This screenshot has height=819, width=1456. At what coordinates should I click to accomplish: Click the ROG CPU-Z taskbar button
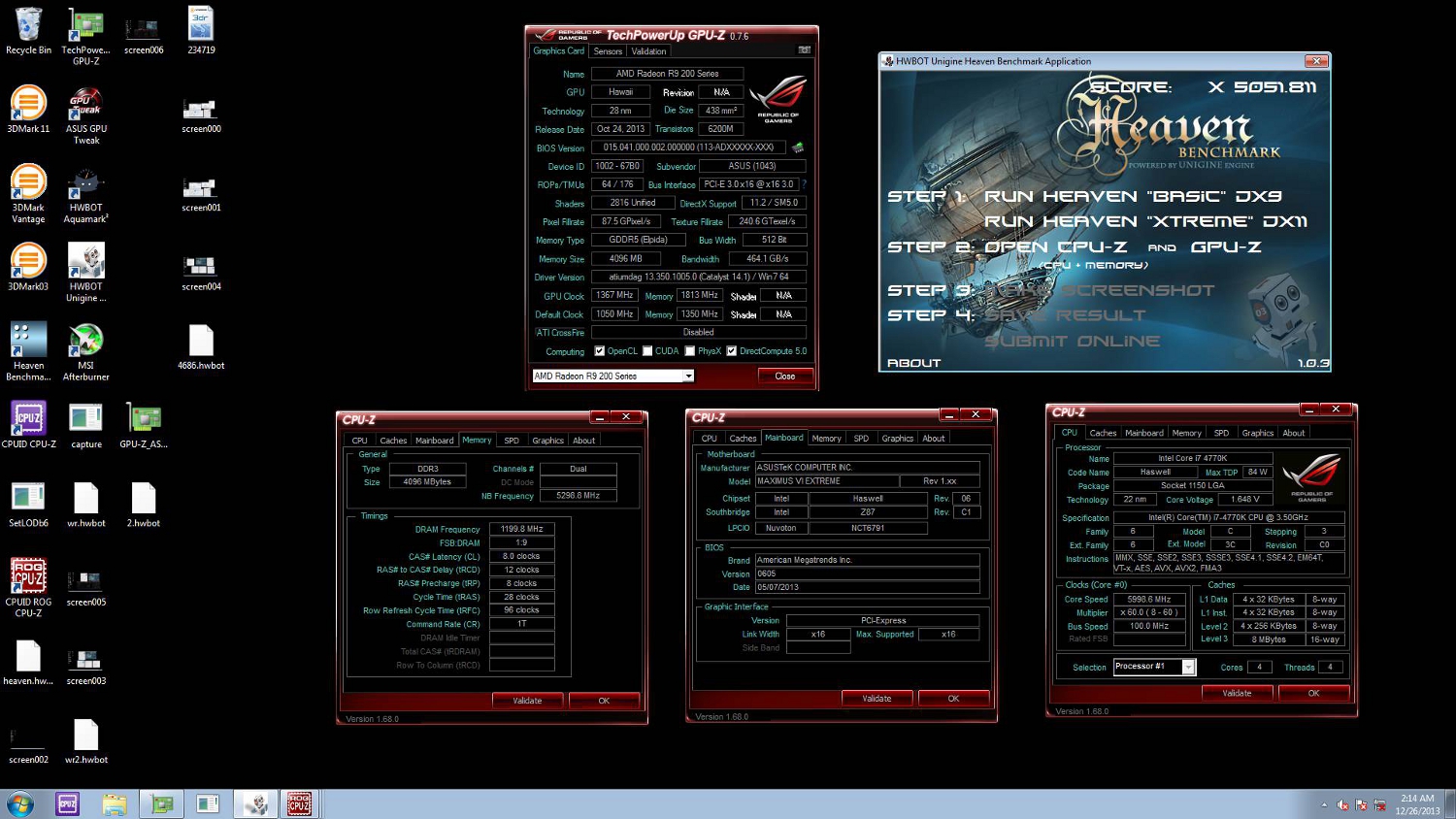pos(299,803)
